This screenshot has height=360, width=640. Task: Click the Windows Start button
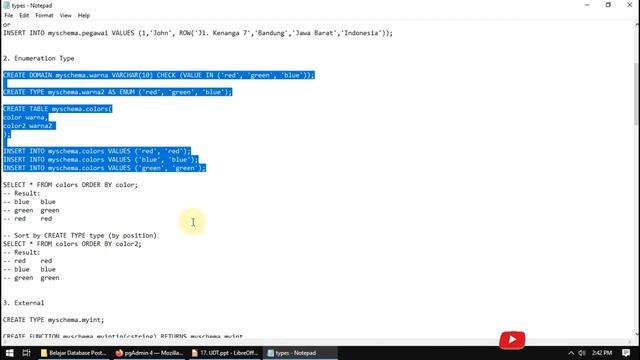(x=9, y=353)
